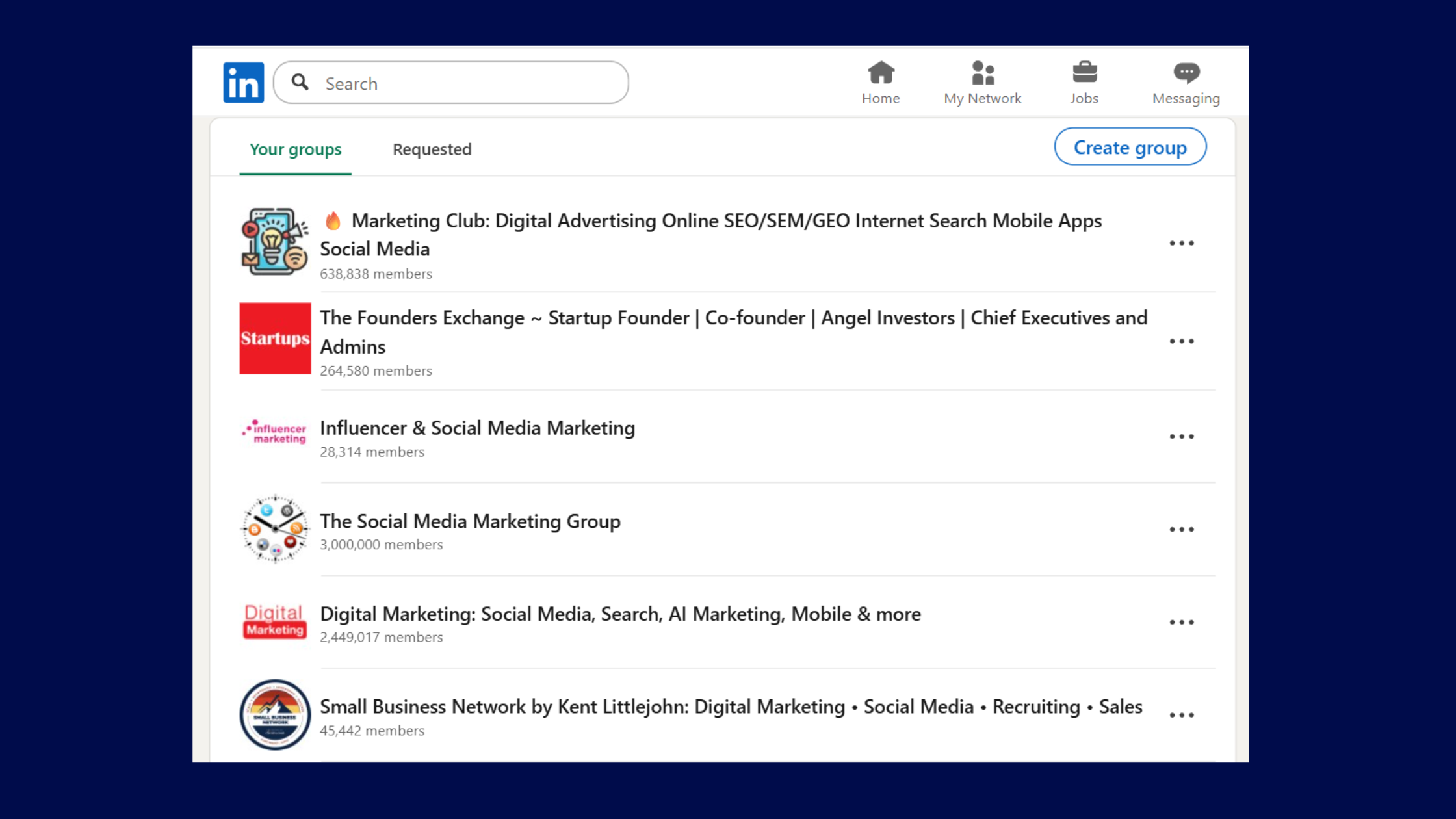Click the red Startups group logo
1456x819 pixels.
click(275, 338)
